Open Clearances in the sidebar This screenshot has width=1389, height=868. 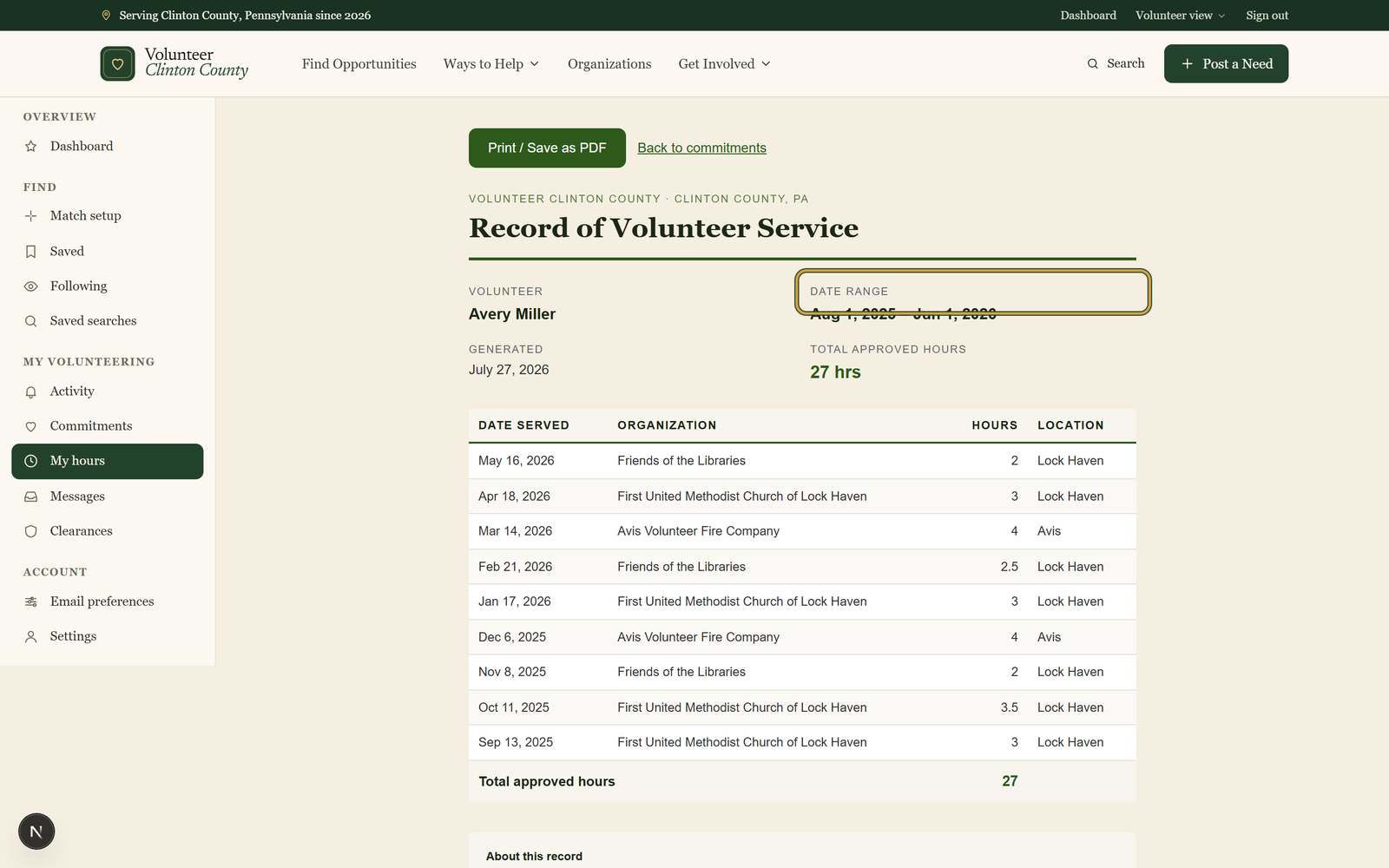pos(108,531)
